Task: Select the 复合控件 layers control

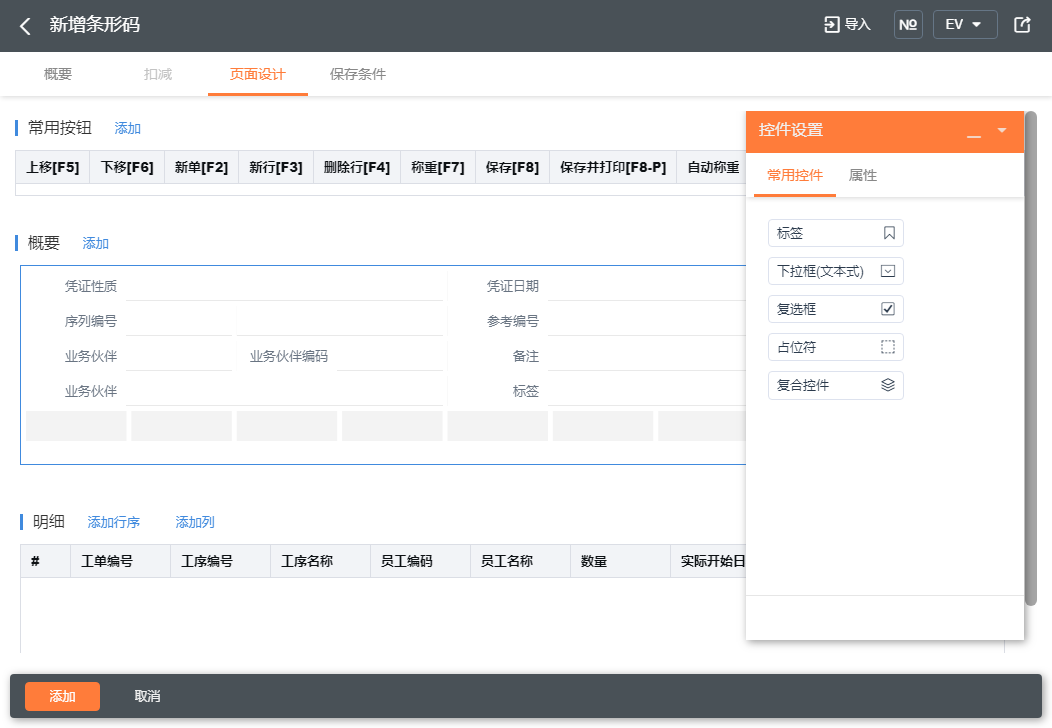Action: (x=835, y=385)
